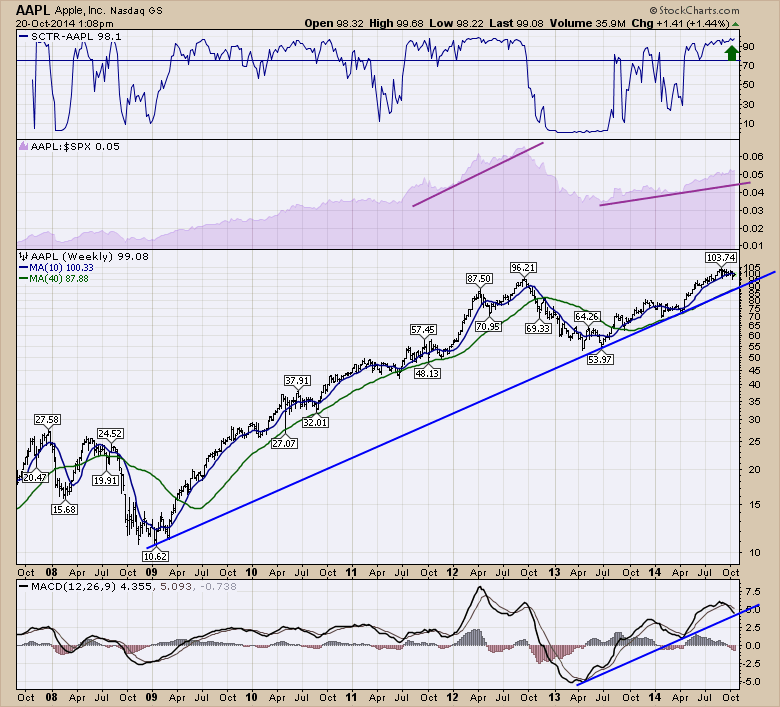Click the 19.91 price low label
Viewport: 780px width, 707px height.
pyautogui.click(x=106, y=481)
